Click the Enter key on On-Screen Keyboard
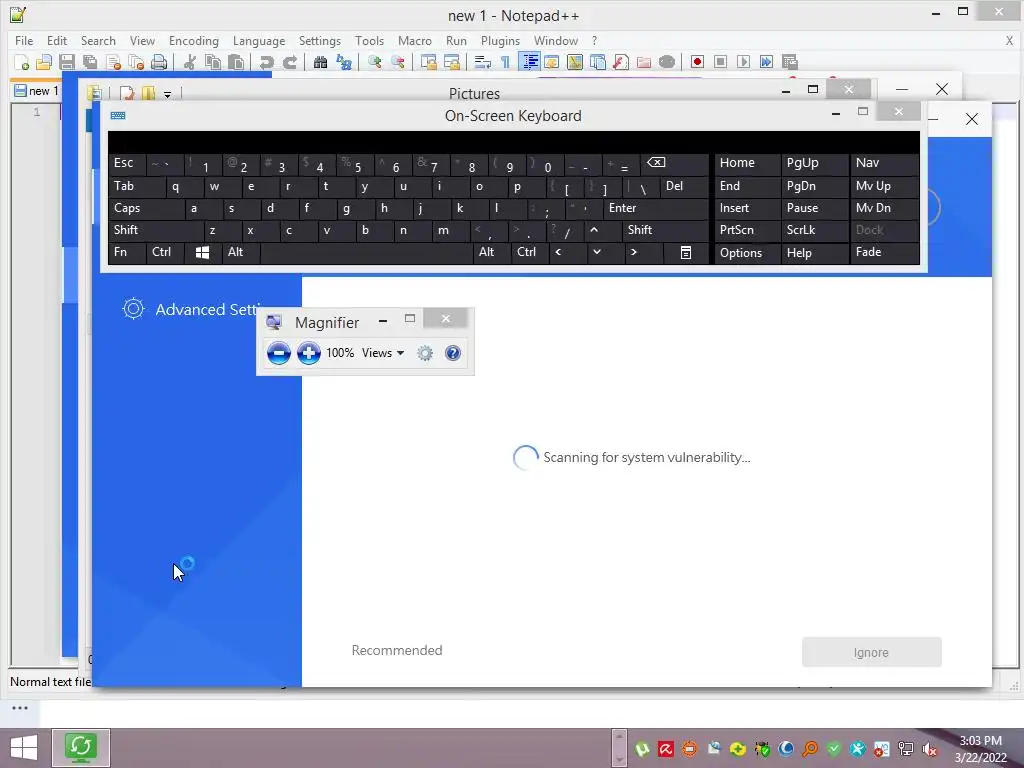 656,208
